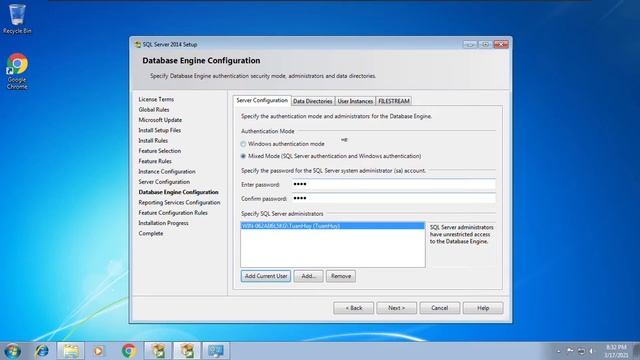
Task: Open setup Help
Action: click(483, 308)
